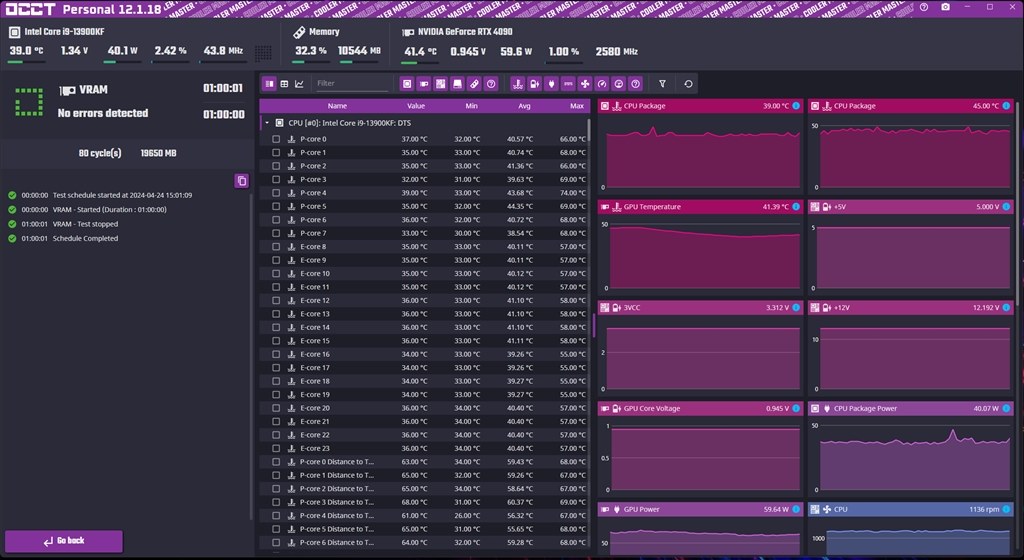Click the CPU fan 1136 rpm graph header
This screenshot has height=560, width=1024.
[x=910, y=509]
